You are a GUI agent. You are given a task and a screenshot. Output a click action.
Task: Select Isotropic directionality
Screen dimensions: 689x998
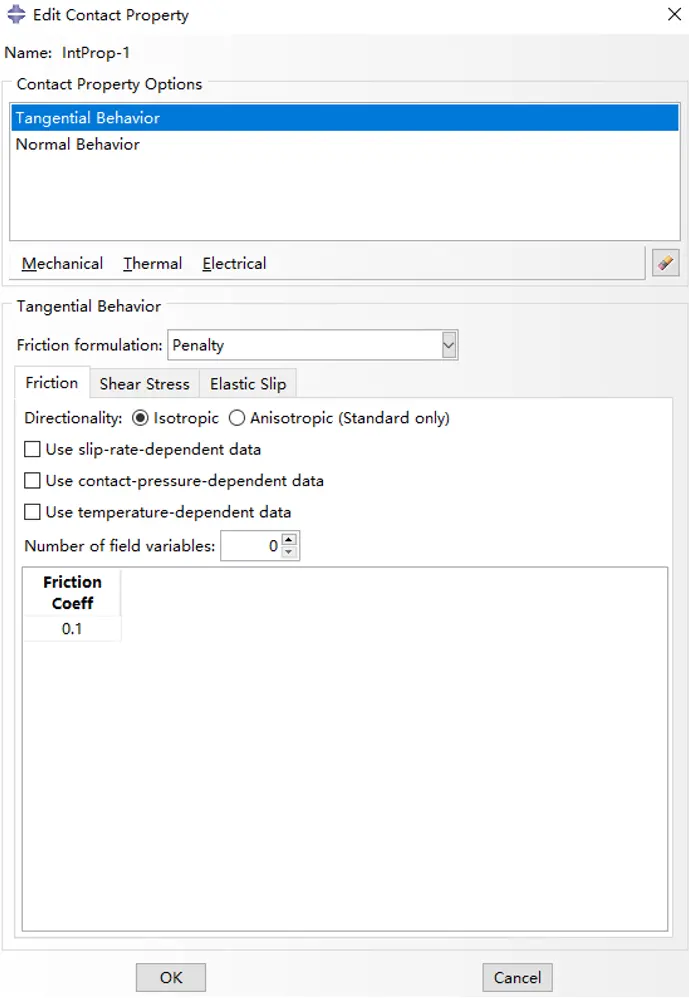(x=140, y=418)
